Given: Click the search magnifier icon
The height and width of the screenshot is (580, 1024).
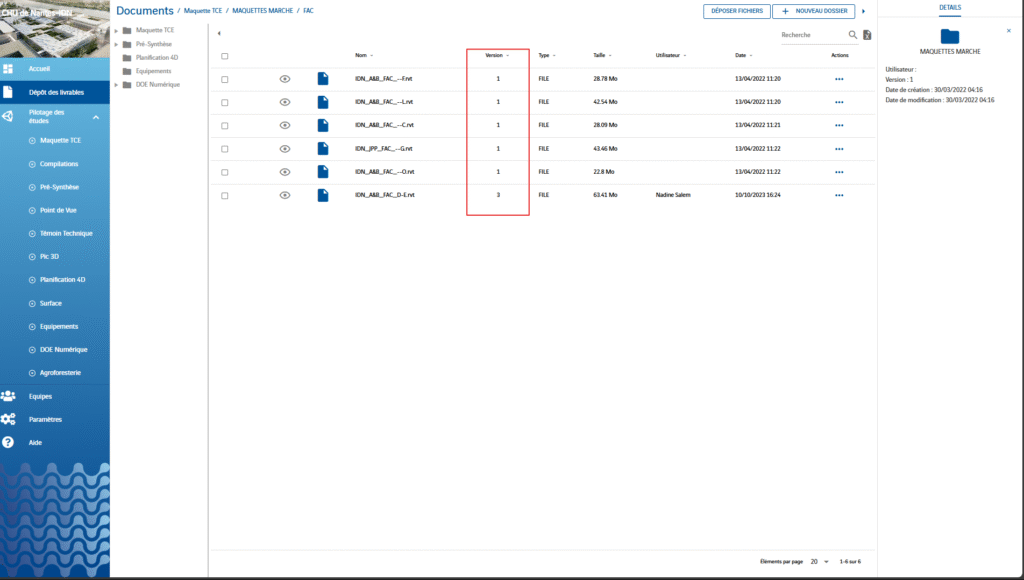Looking at the screenshot, I should tap(853, 35).
